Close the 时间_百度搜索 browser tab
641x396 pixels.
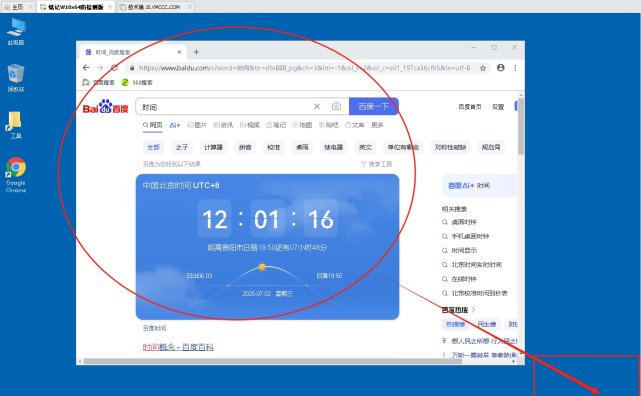point(179,52)
